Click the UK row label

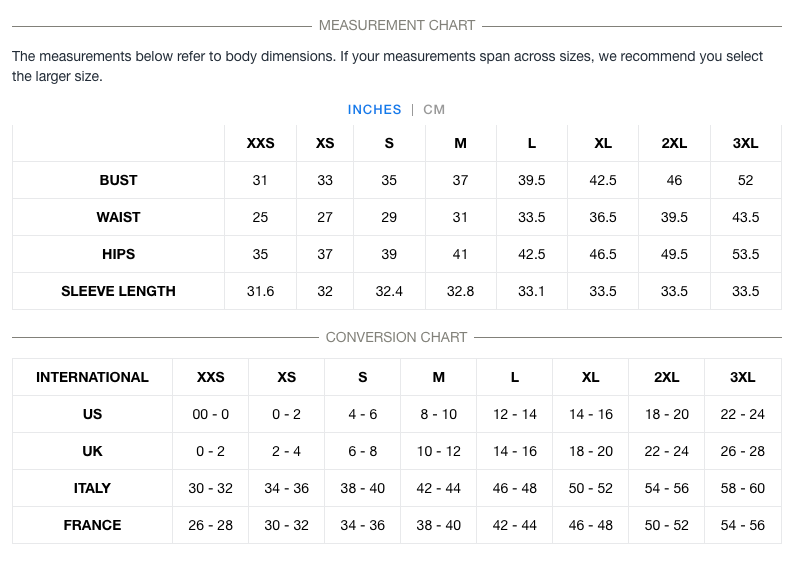[92, 451]
